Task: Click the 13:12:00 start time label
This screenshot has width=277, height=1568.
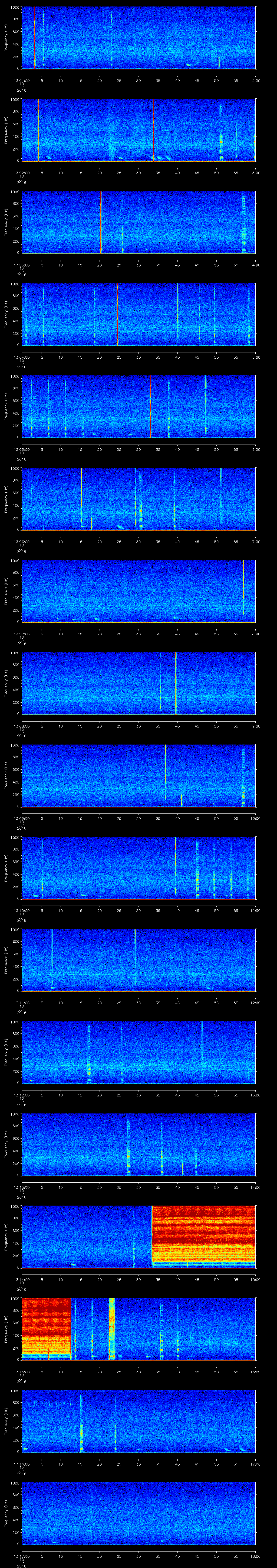Action: click(21, 1095)
